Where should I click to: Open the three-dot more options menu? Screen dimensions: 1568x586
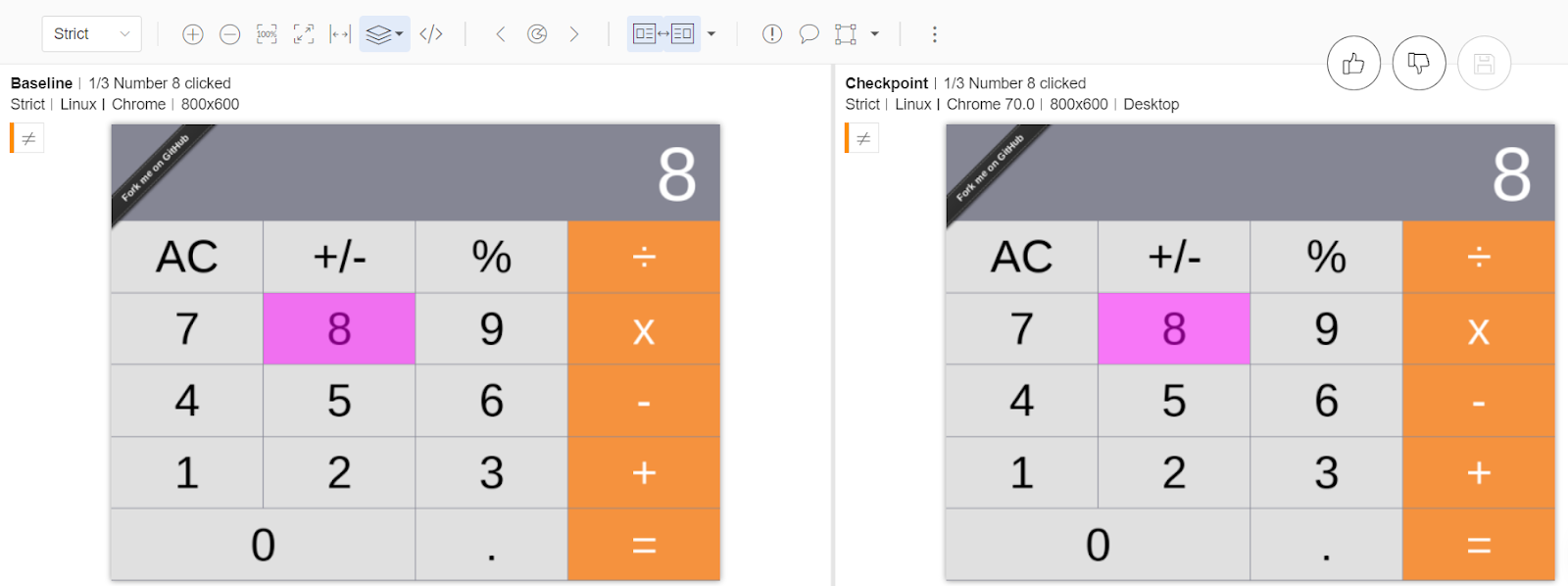935,34
